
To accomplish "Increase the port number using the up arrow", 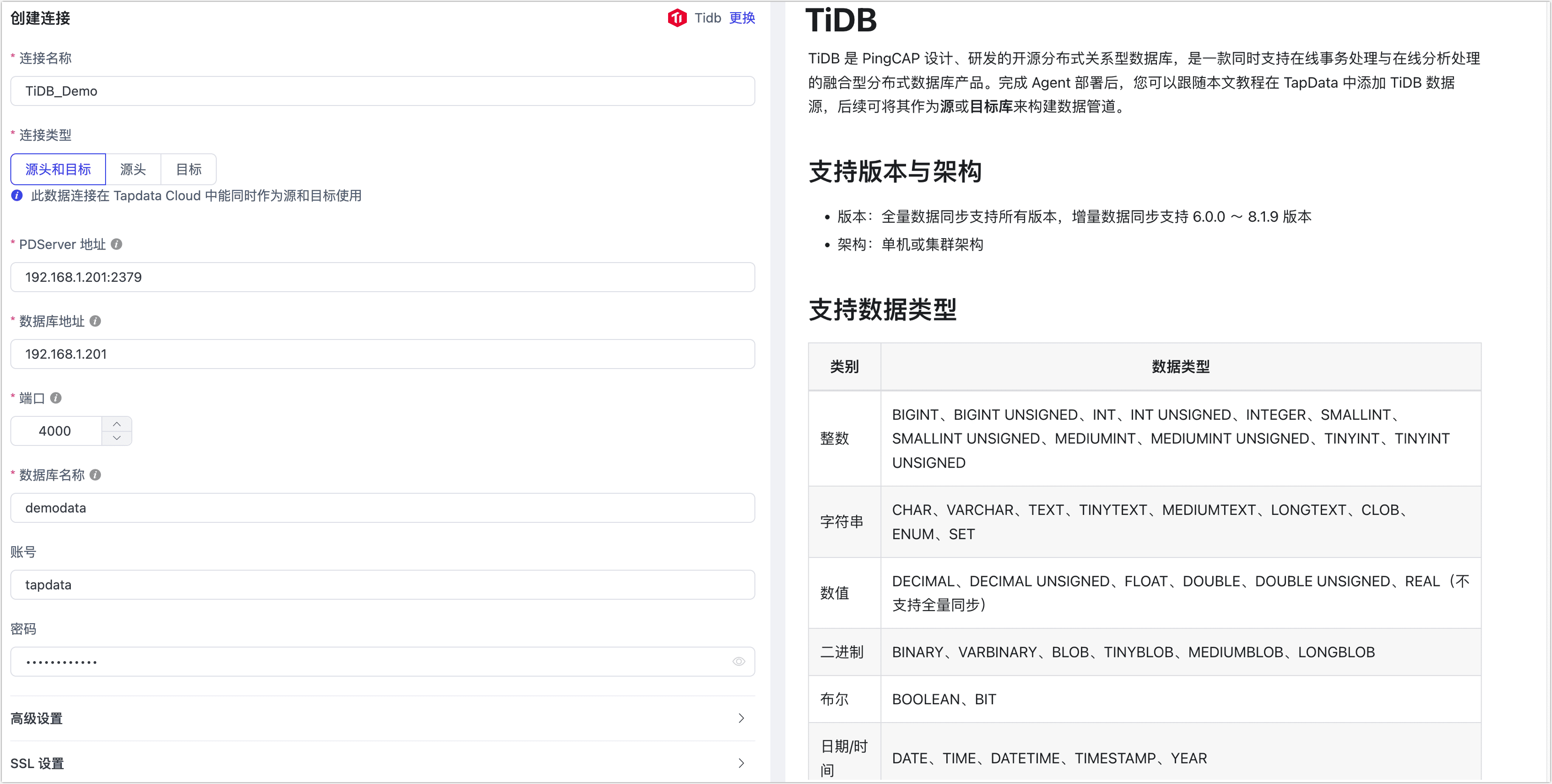I will [117, 424].
